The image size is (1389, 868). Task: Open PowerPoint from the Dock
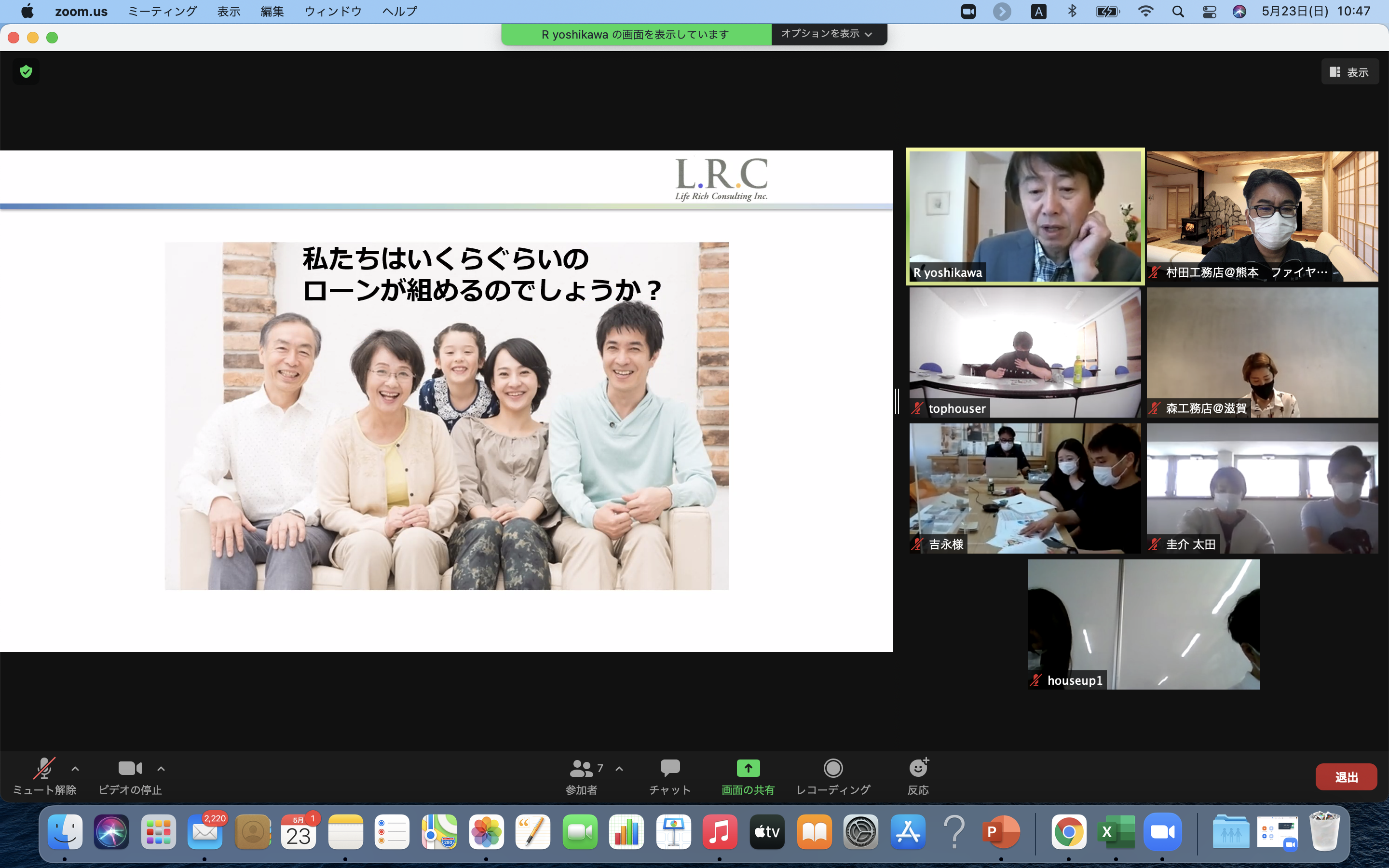coord(1000,832)
